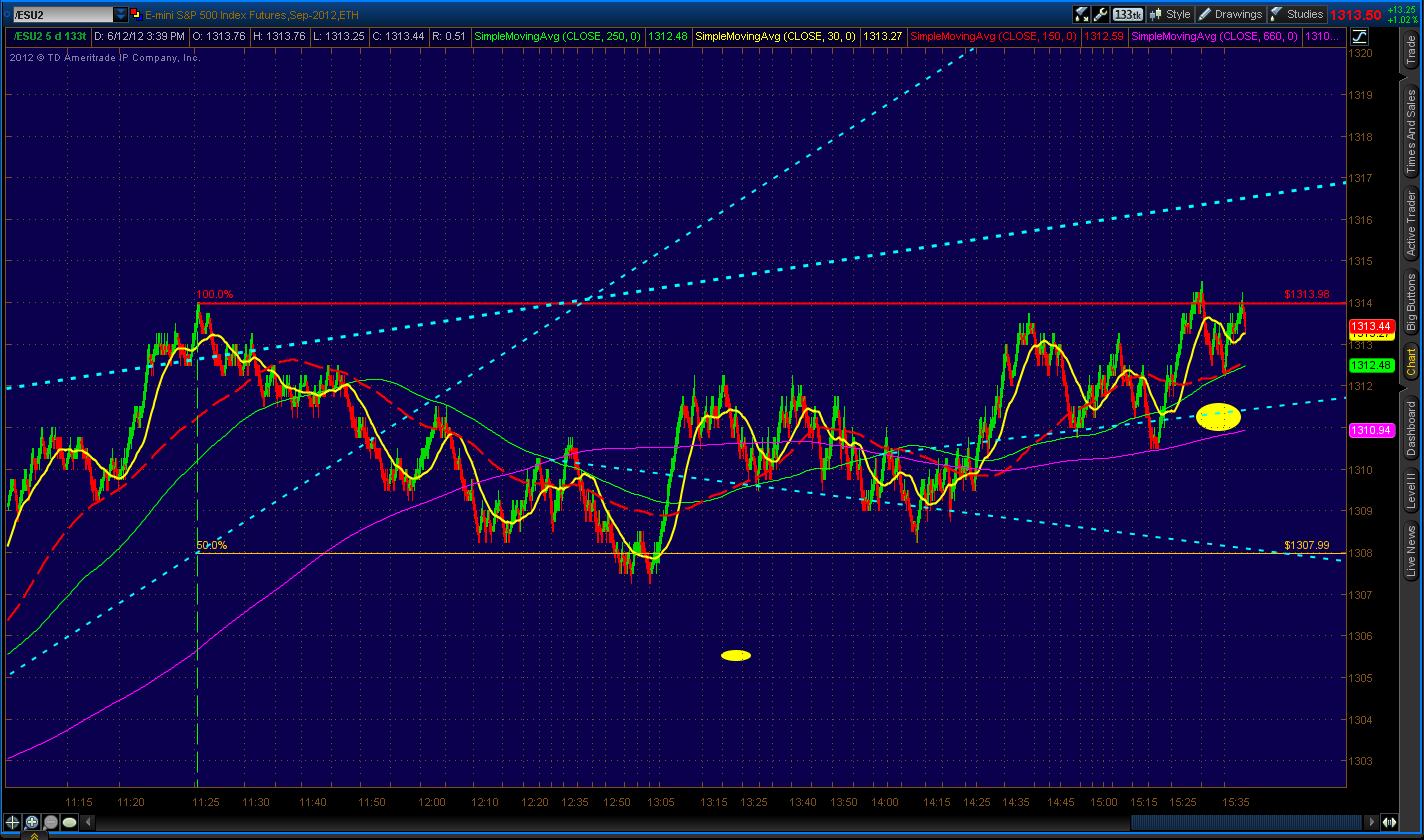Open the Times And Sales tab
Viewport: 1424px width, 840px height.
pyautogui.click(x=1411, y=130)
